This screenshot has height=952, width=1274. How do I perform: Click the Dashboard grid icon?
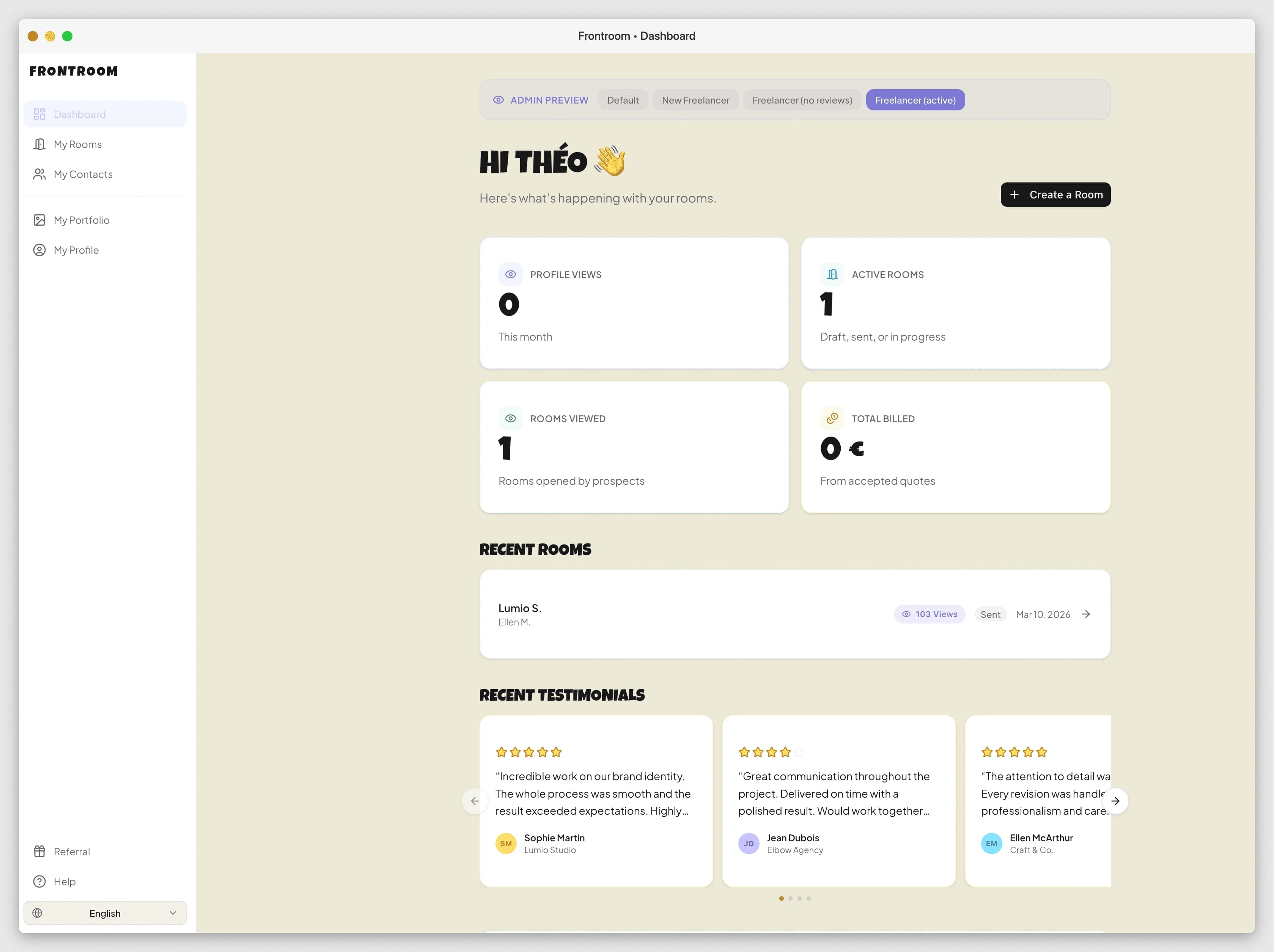(39, 114)
